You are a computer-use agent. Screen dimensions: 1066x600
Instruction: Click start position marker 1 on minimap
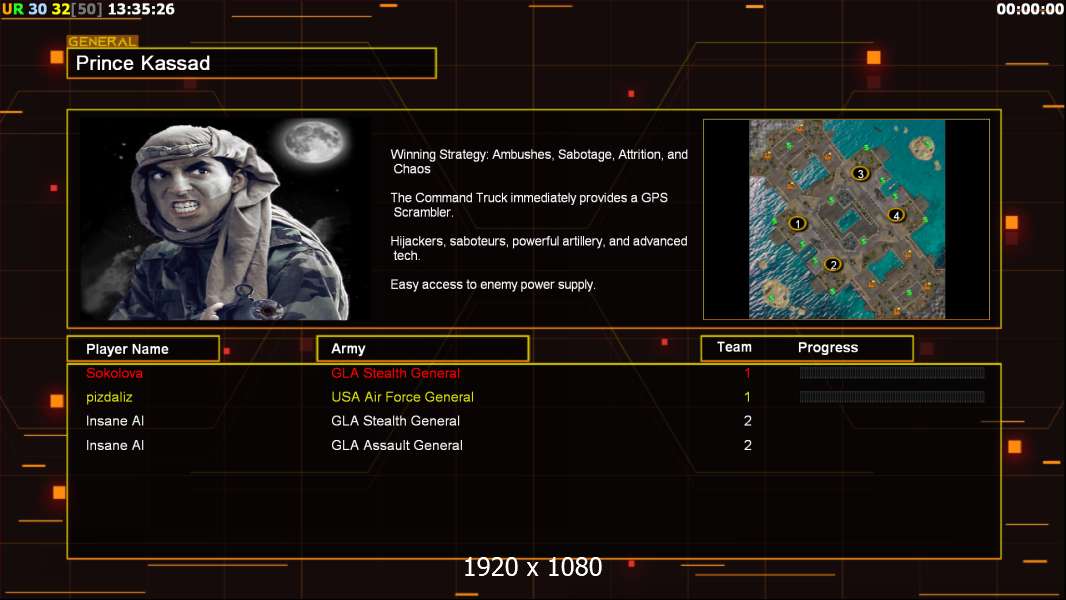click(x=797, y=223)
